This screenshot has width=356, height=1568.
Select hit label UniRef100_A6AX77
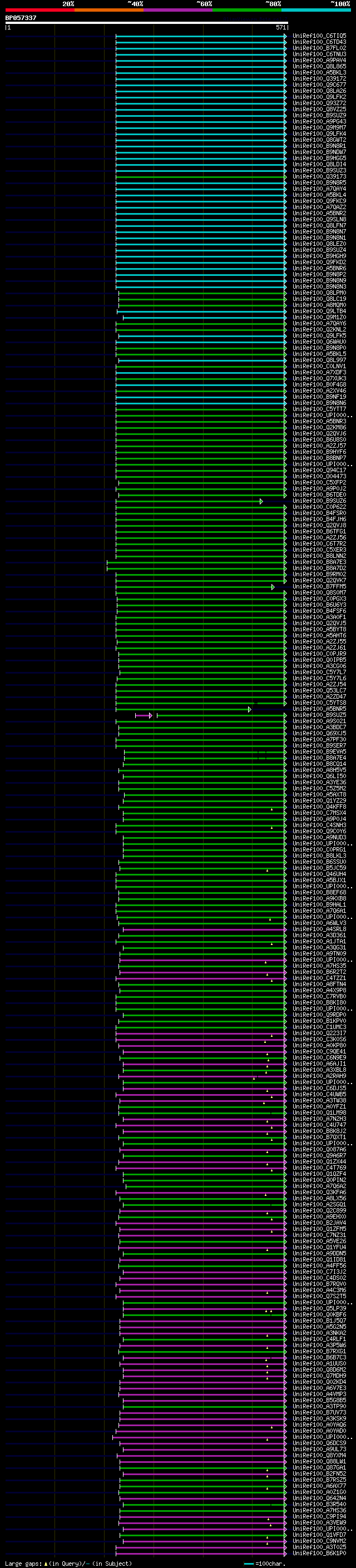(x=319, y=1486)
